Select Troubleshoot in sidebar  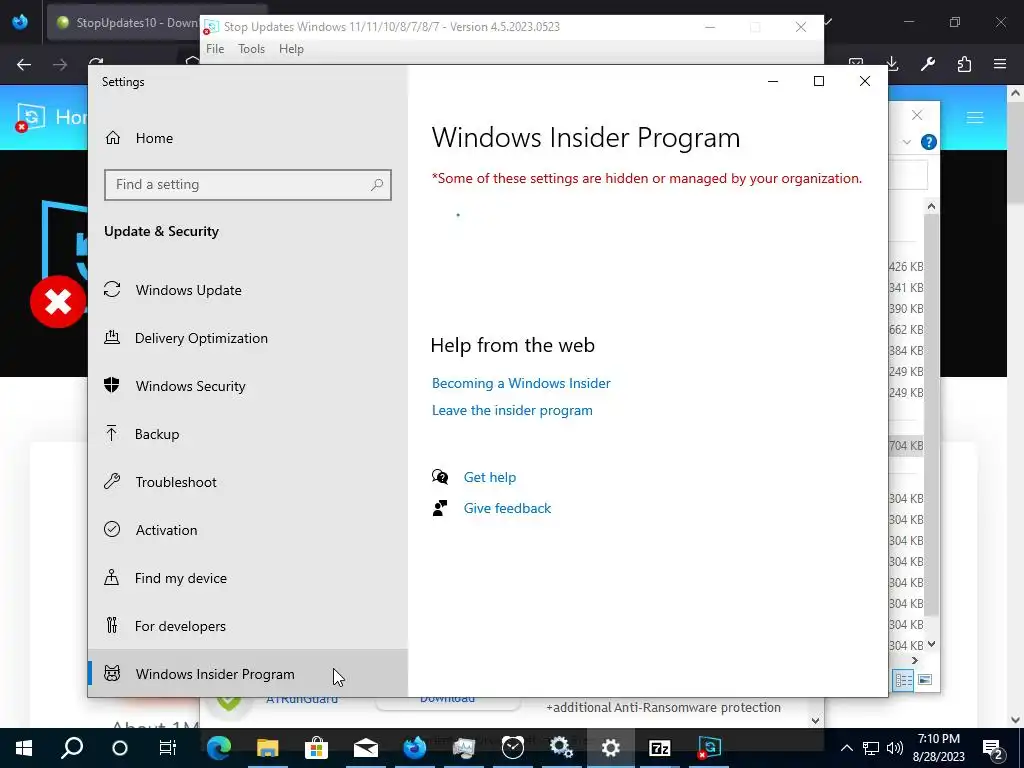pyautogui.click(x=176, y=482)
